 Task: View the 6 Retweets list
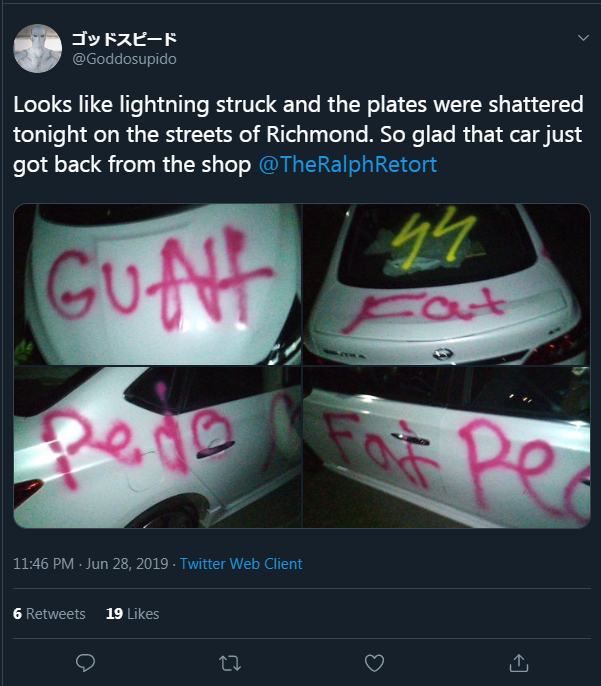(49, 613)
